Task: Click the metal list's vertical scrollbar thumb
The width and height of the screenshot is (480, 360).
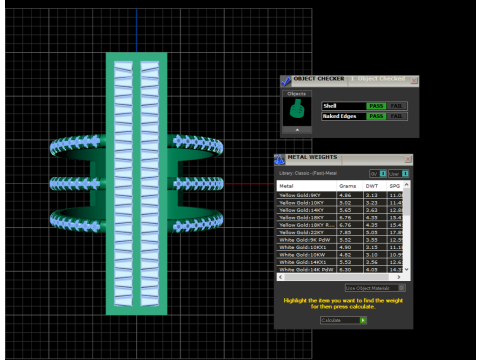Action: 406,201
